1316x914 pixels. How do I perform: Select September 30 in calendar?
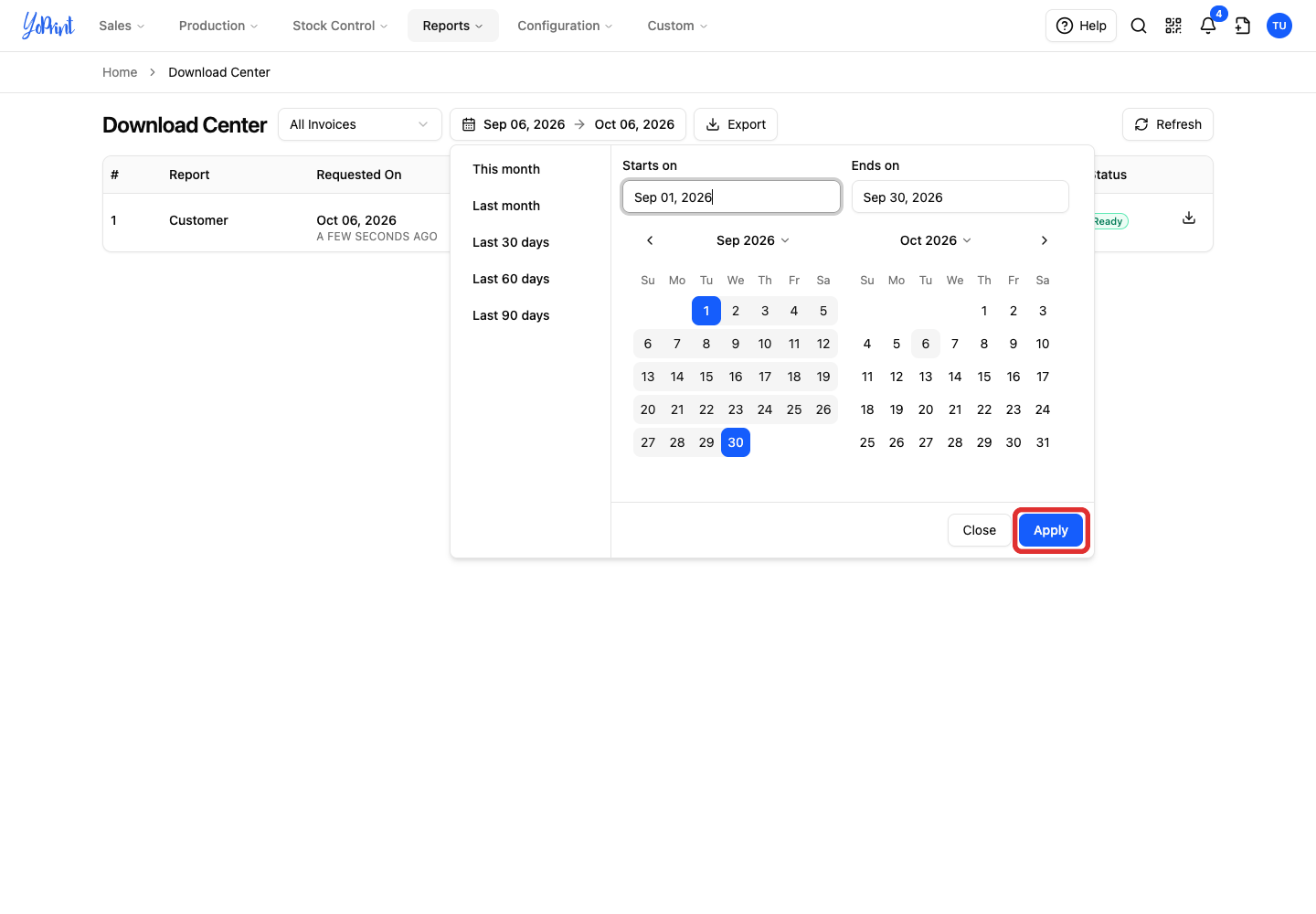[x=736, y=442]
